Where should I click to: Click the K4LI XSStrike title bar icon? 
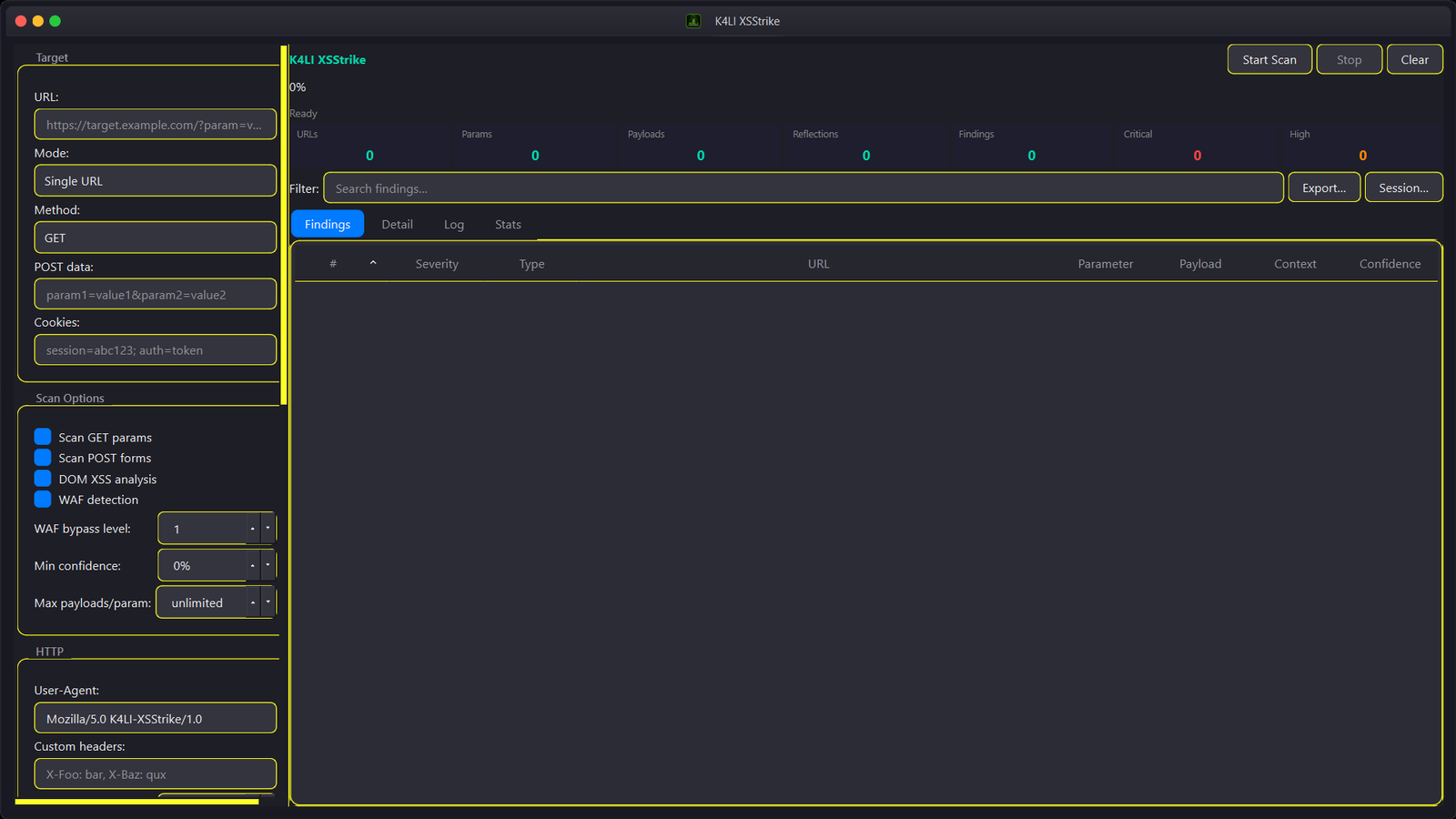693,21
